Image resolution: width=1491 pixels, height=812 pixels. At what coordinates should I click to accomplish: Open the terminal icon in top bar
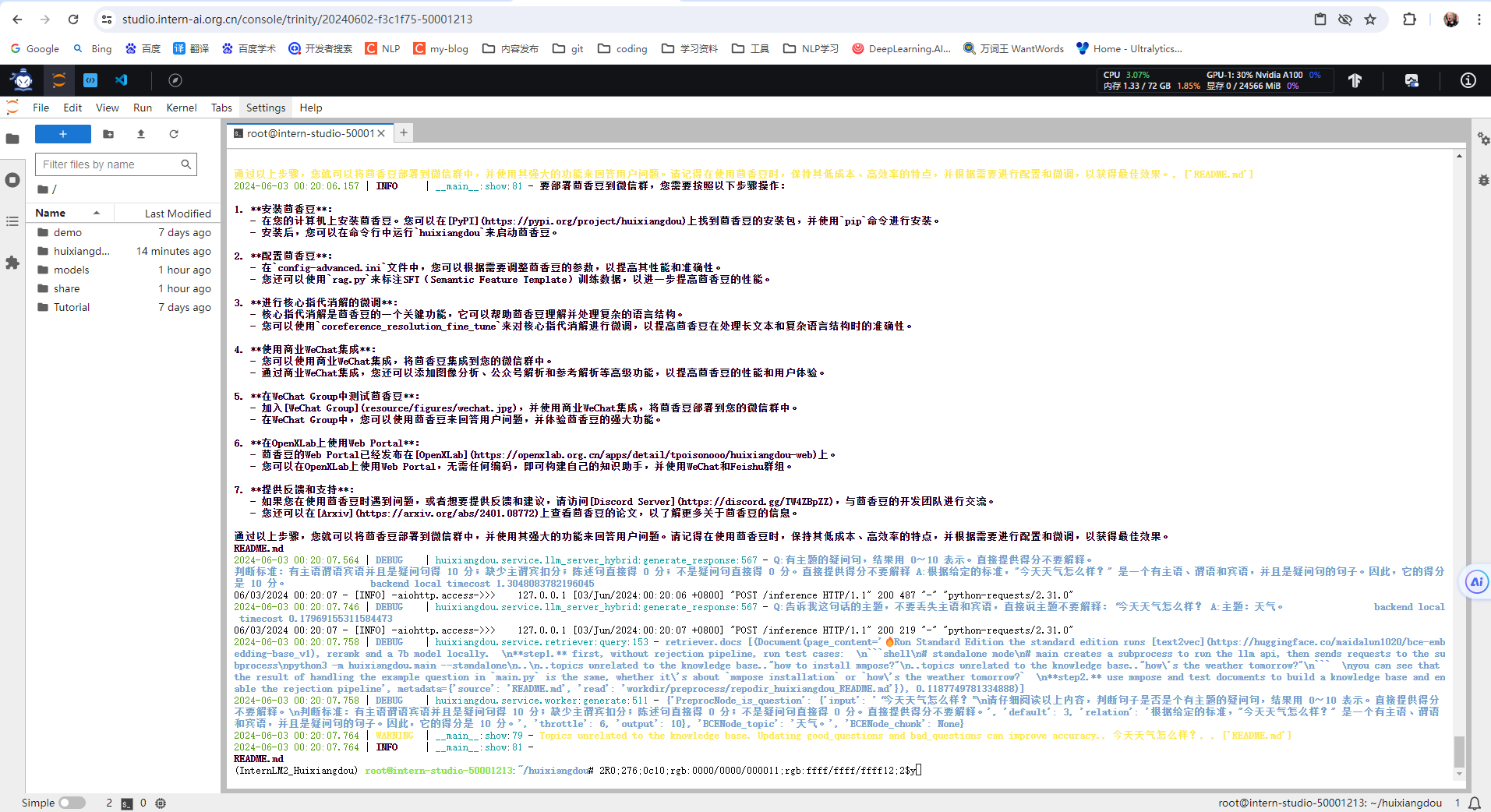pyautogui.click(x=90, y=80)
